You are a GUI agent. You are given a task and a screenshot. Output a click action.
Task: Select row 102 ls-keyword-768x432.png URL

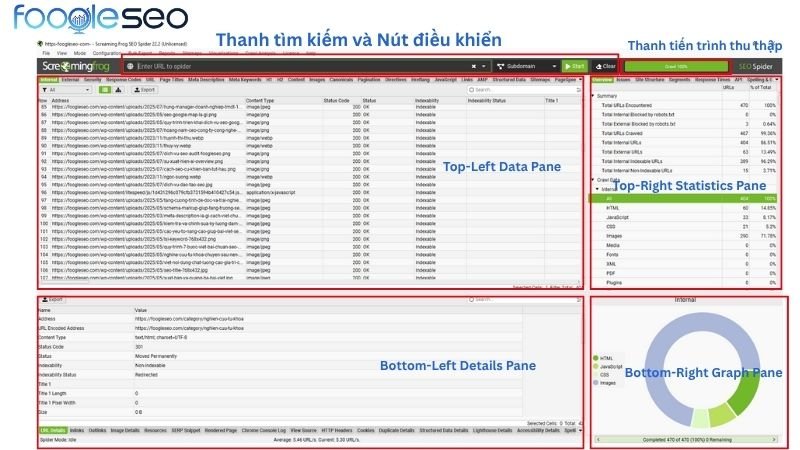click(x=310, y=239)
